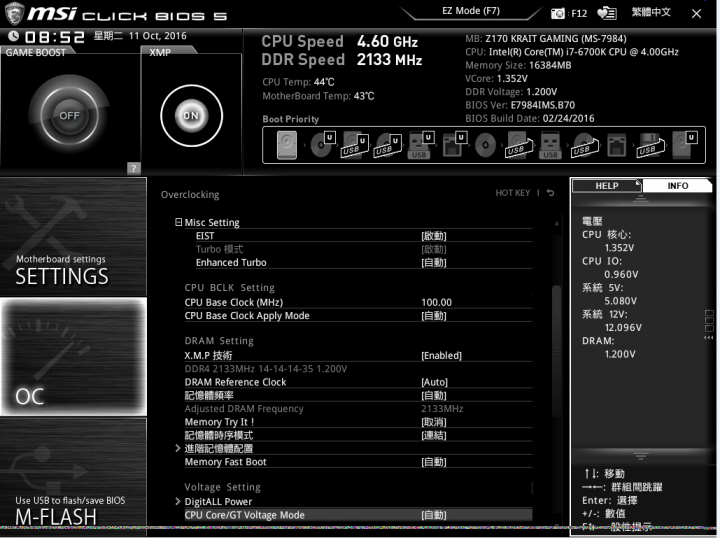
Task: Open the favorites heart icon
Action: 607,13
